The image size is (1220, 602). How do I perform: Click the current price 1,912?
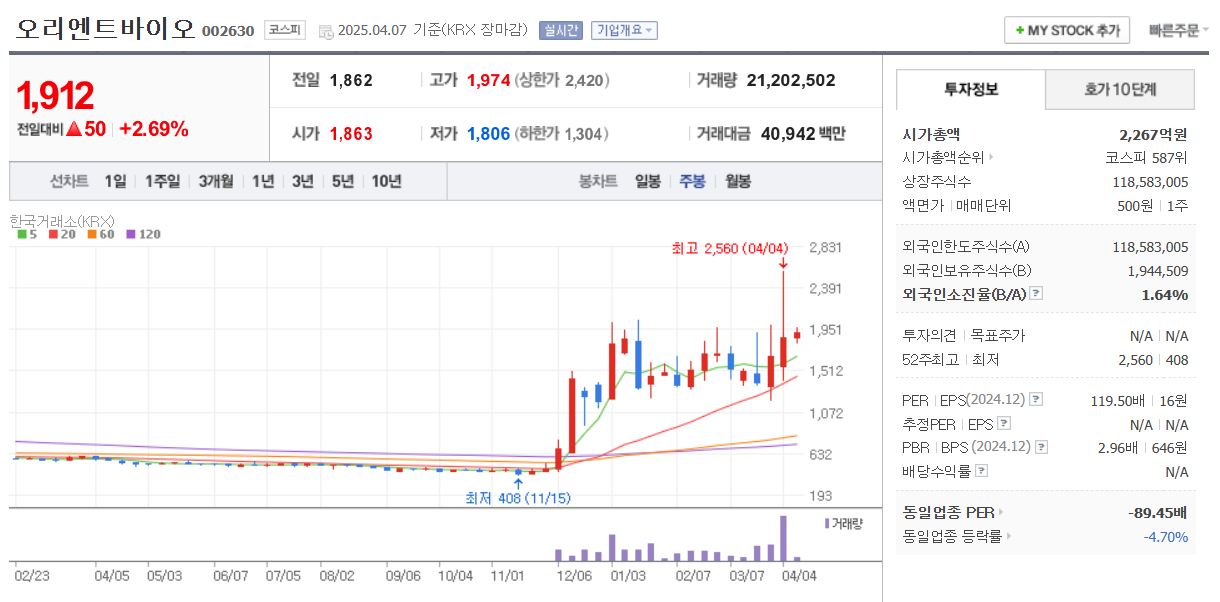pyautogui.click(x=55, y=96)
